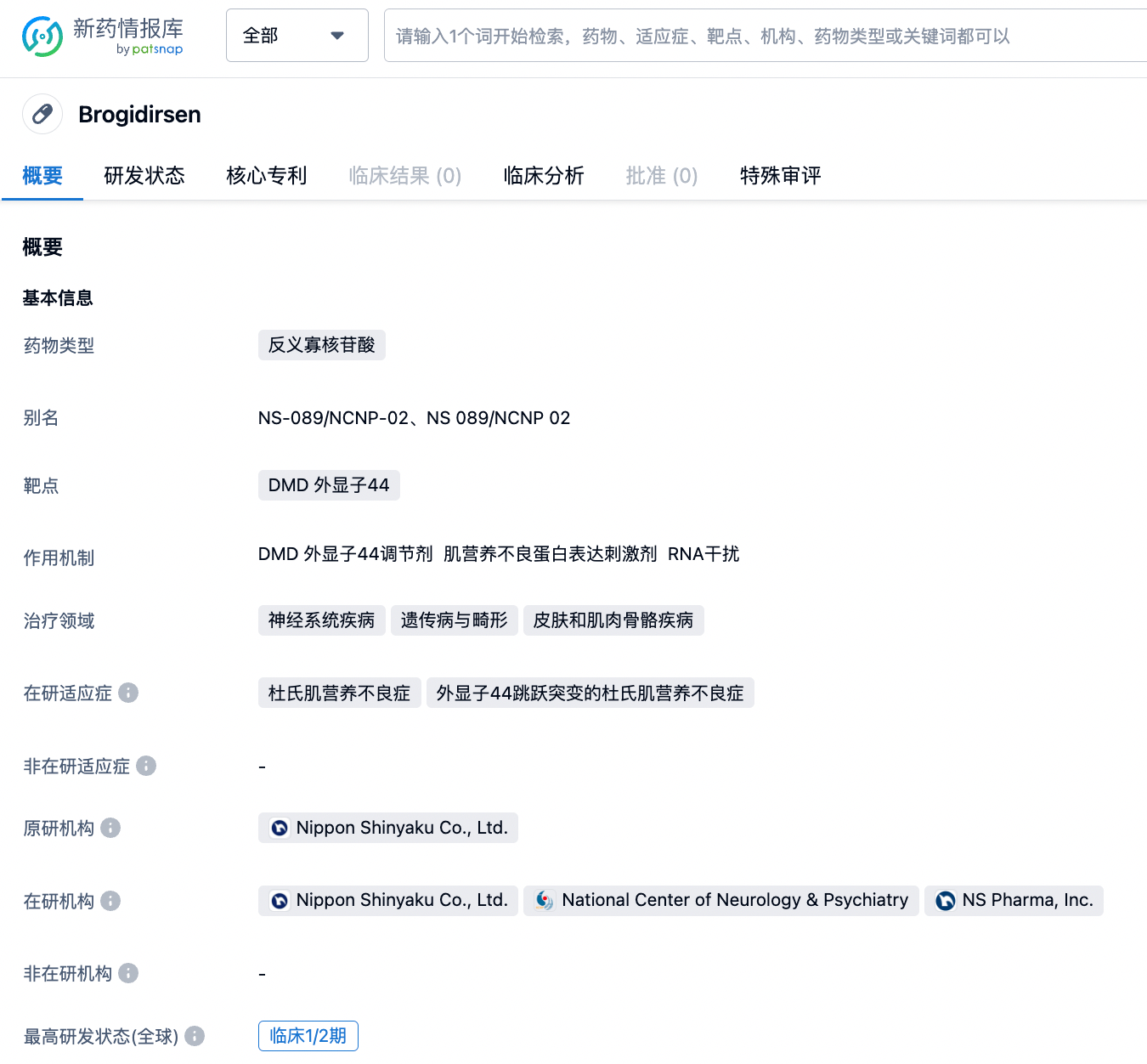Click the 杜氏肌营养不良症 indication tag
Image resolution: width=1147 pixels, height=1064 pixels.
pos(340,693)
